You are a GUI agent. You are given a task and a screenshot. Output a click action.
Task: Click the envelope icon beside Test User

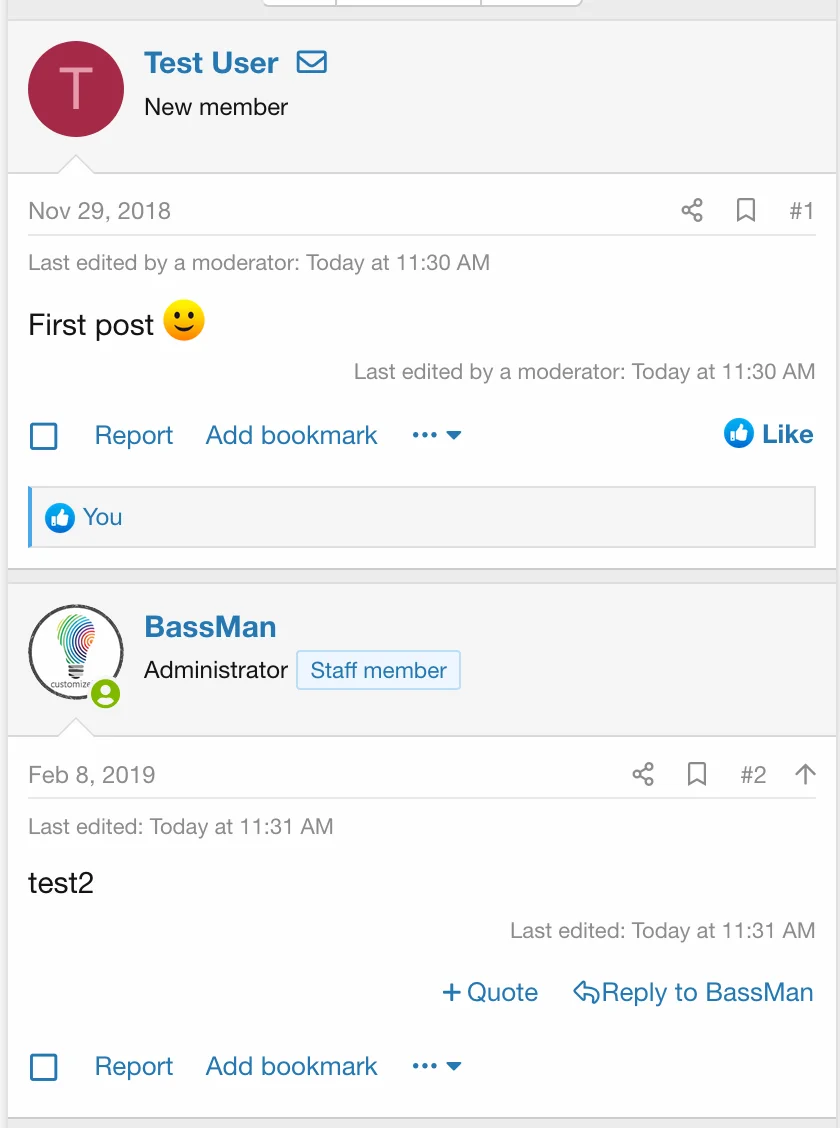point(312,62)
